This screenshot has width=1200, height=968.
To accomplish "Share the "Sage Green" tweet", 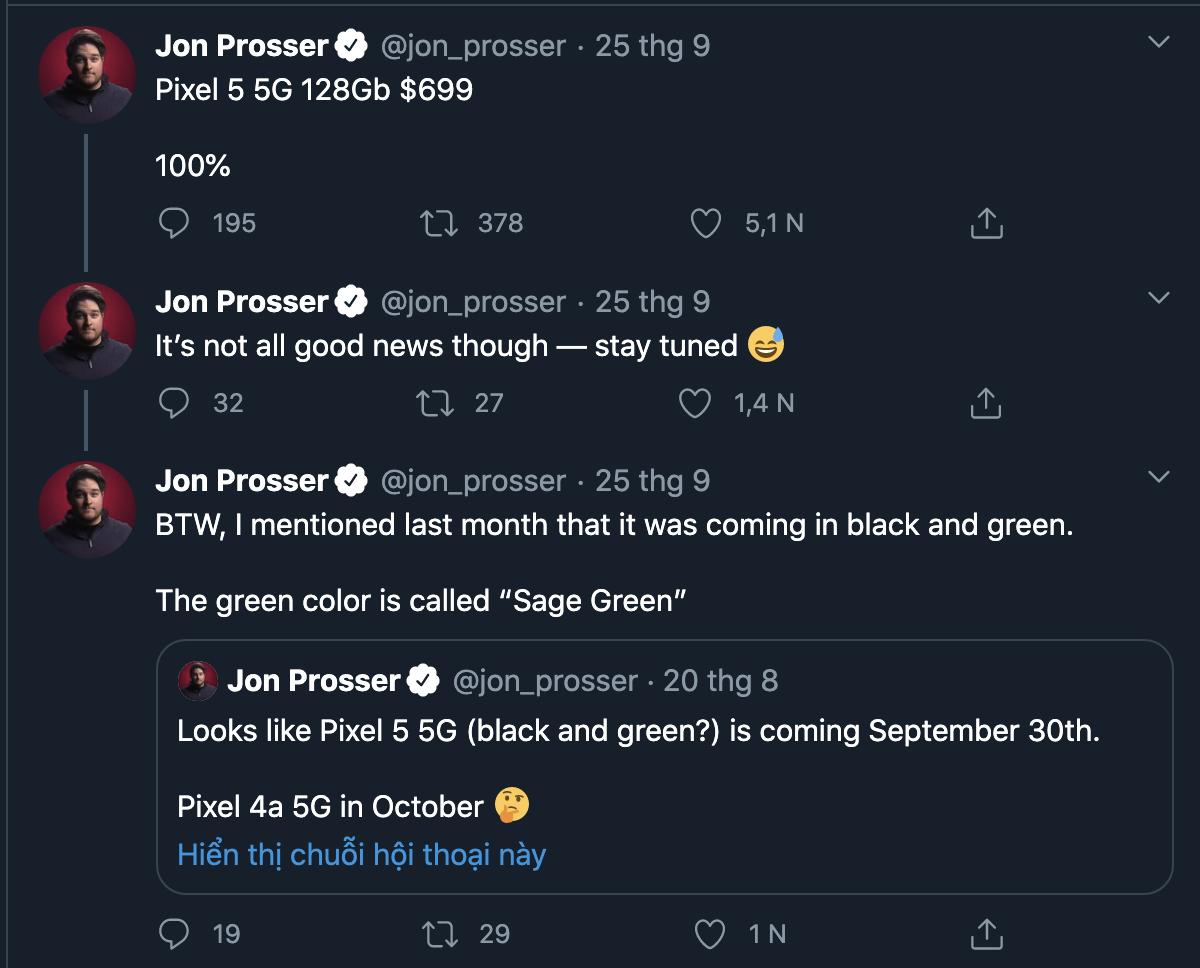I will click(x=986, y=934).
